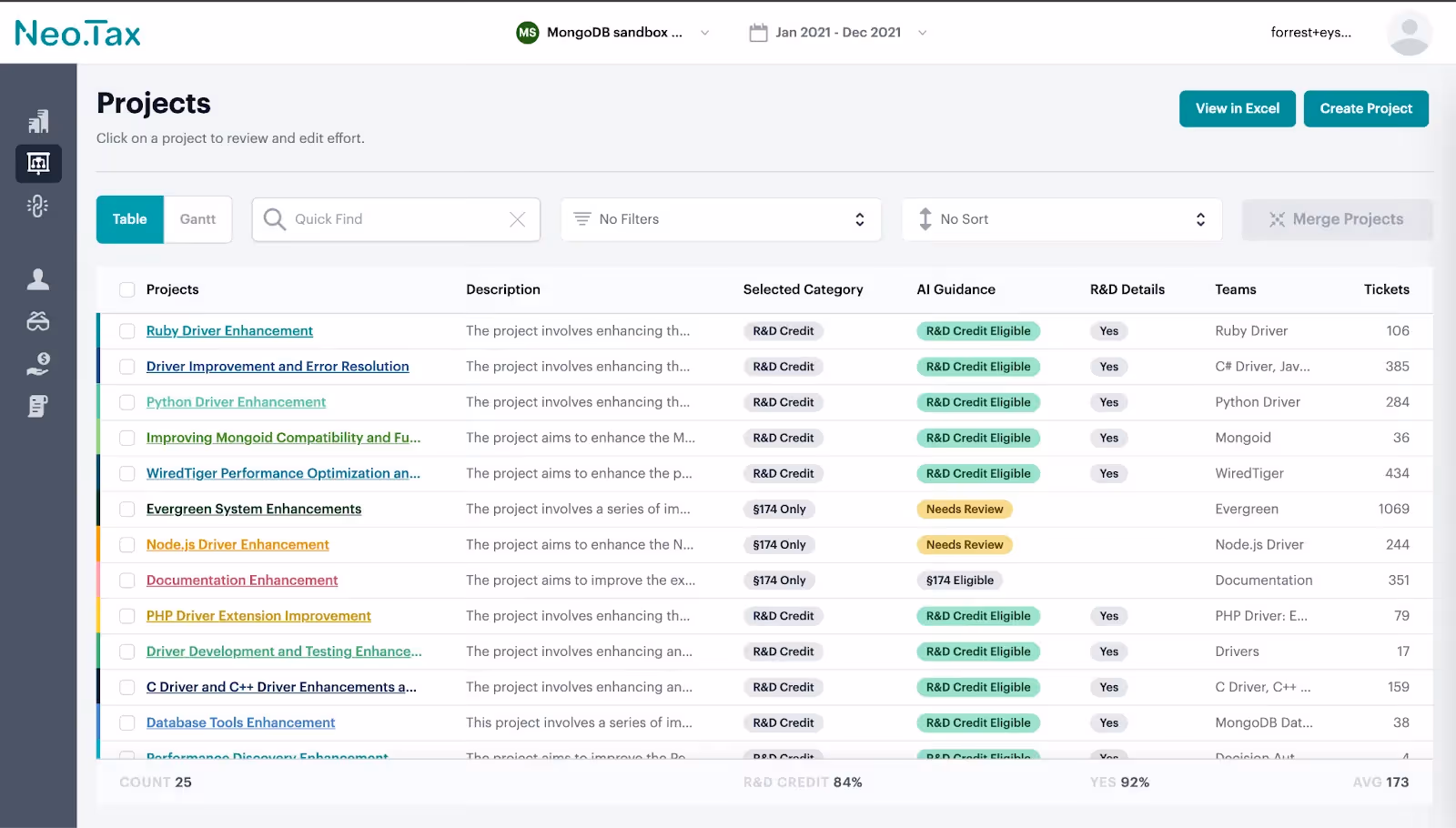
Task: Select the WiredTiger Performance Optimization row checkbox
Action: (x=127, y=473)
